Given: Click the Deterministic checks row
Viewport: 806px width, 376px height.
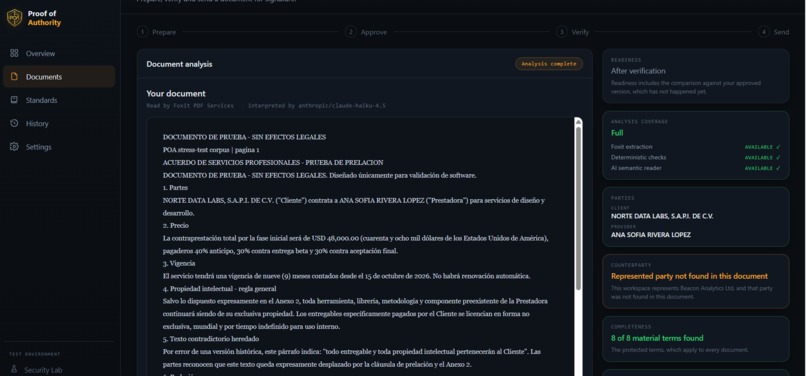Looking at the screenshot, I should (695, 157).
